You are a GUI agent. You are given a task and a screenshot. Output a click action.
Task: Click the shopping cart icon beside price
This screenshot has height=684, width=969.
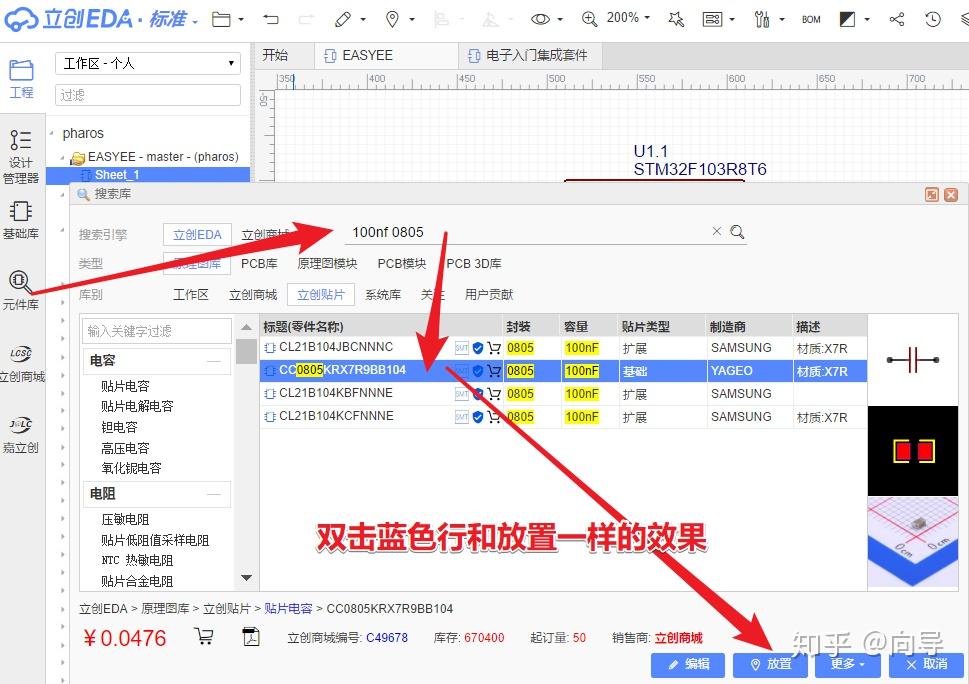[x=204, y=636]
